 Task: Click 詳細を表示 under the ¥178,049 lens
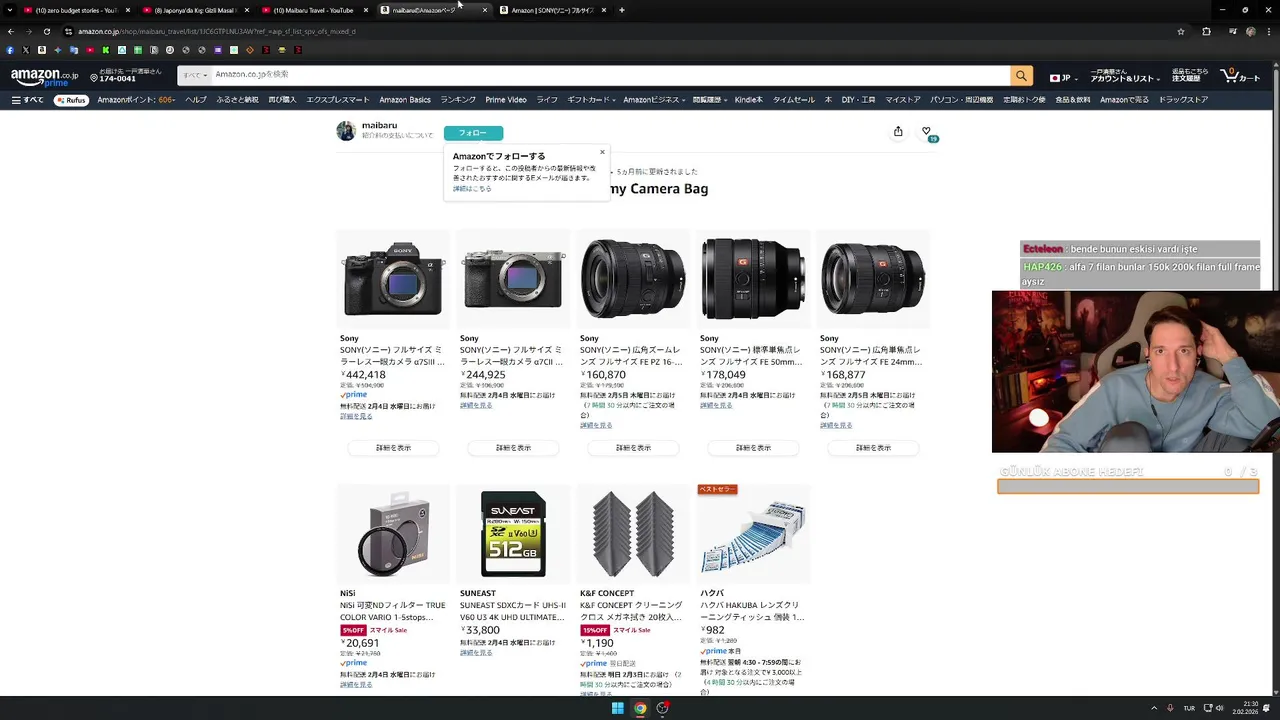pyautogui.click(x=753, y=448)
